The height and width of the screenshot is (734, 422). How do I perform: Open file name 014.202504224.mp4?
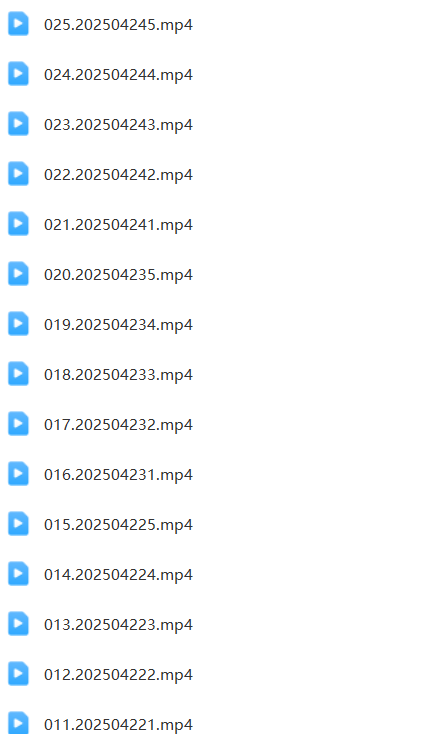(x=118, y=574)
